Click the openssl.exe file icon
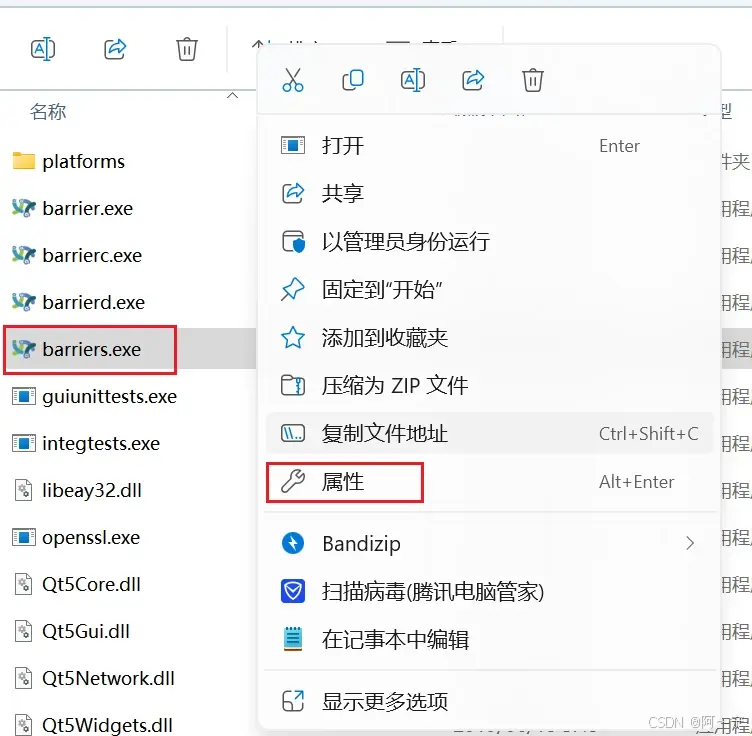 click(24, 537)
